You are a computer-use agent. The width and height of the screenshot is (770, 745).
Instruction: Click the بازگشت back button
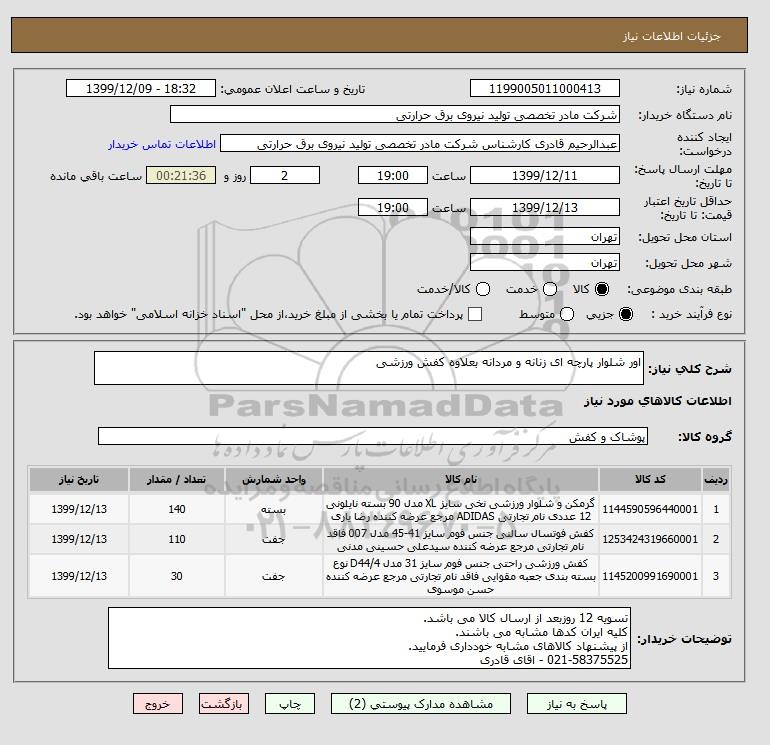[223, 704]
